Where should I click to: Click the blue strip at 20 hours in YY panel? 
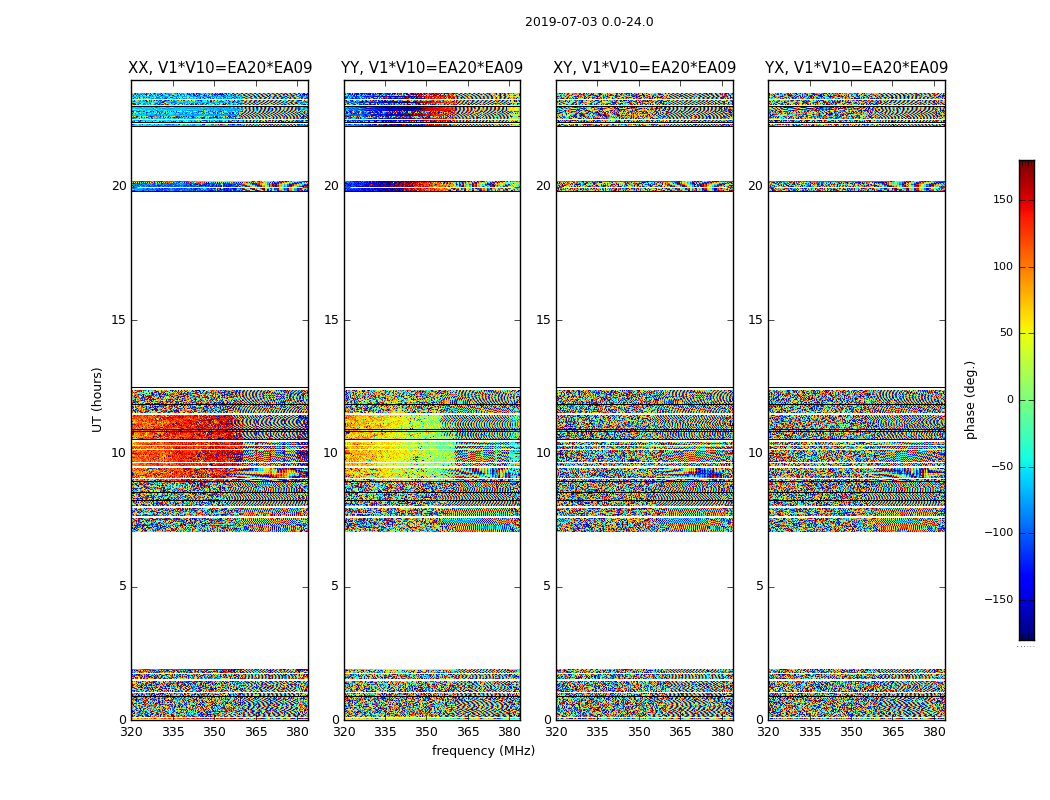[x=370, y=186]
